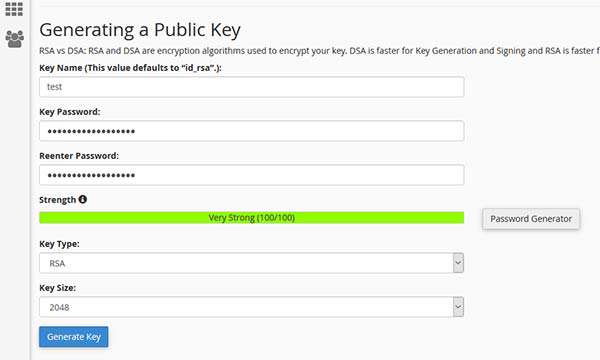Open the Password Generator
The height and width of the screenshot is (360, 600).
[531, 219]
